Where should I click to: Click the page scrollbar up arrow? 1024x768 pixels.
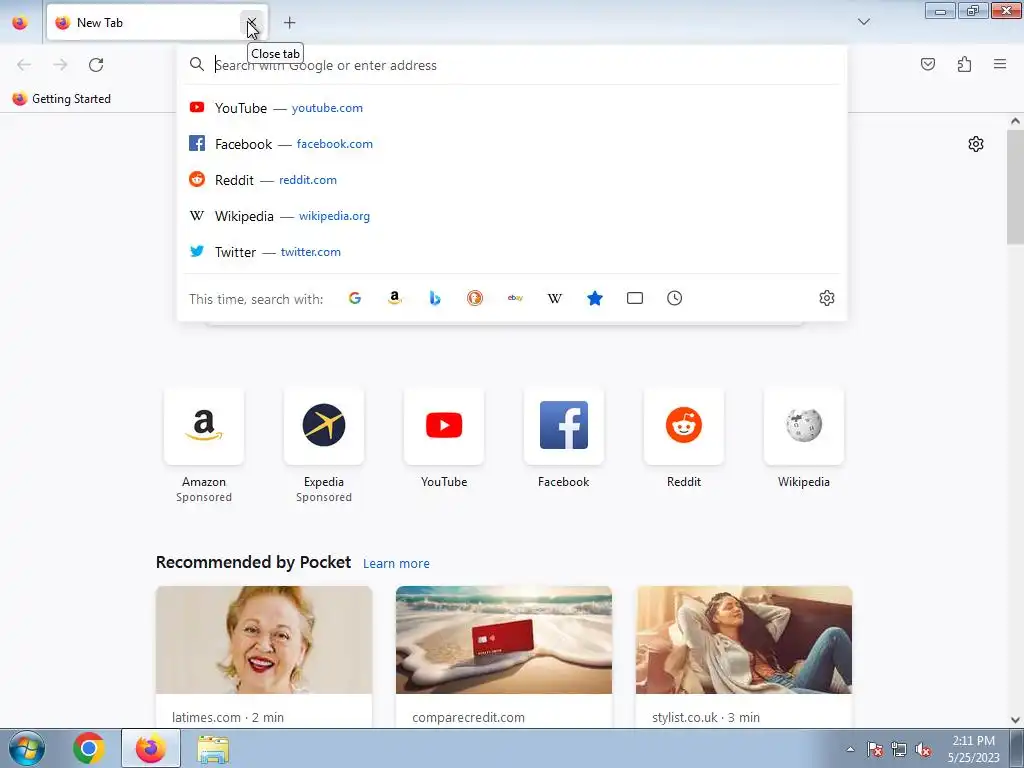(x=1015, y=121)
